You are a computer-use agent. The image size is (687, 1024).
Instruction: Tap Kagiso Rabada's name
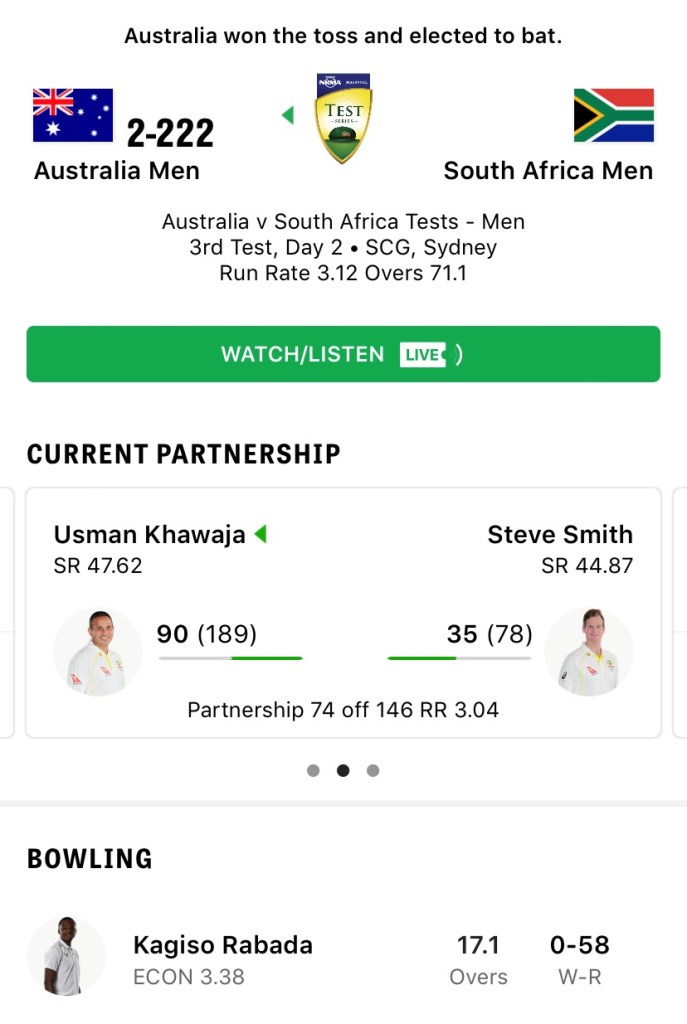pyautogui.click(x=223, y=945)
